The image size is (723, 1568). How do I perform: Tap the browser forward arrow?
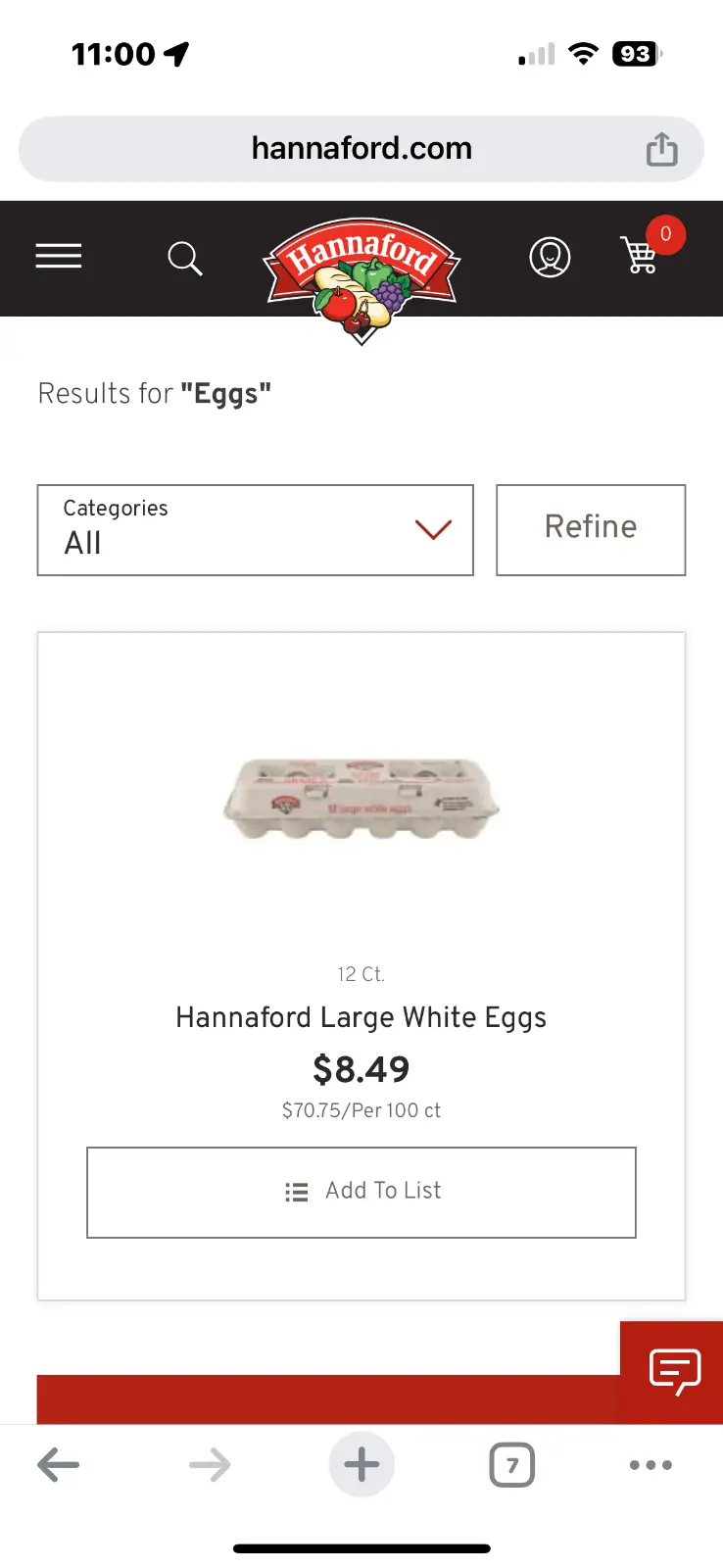point(210,1465)
